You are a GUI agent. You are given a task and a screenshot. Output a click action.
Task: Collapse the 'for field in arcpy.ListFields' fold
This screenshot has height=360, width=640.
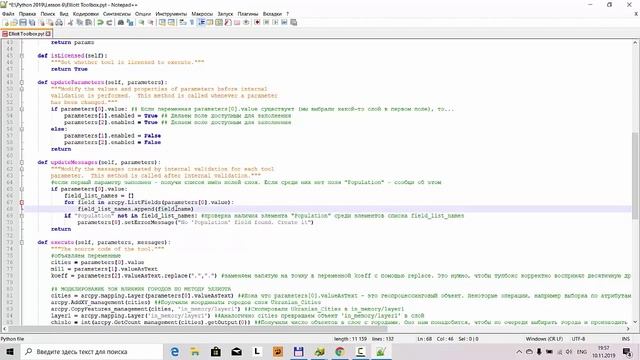[22, 202]
